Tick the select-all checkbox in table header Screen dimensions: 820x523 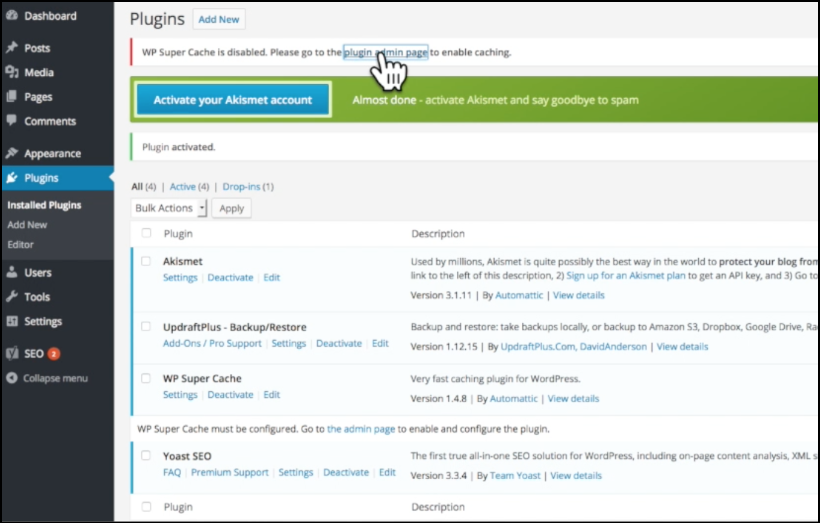[146, 233]
